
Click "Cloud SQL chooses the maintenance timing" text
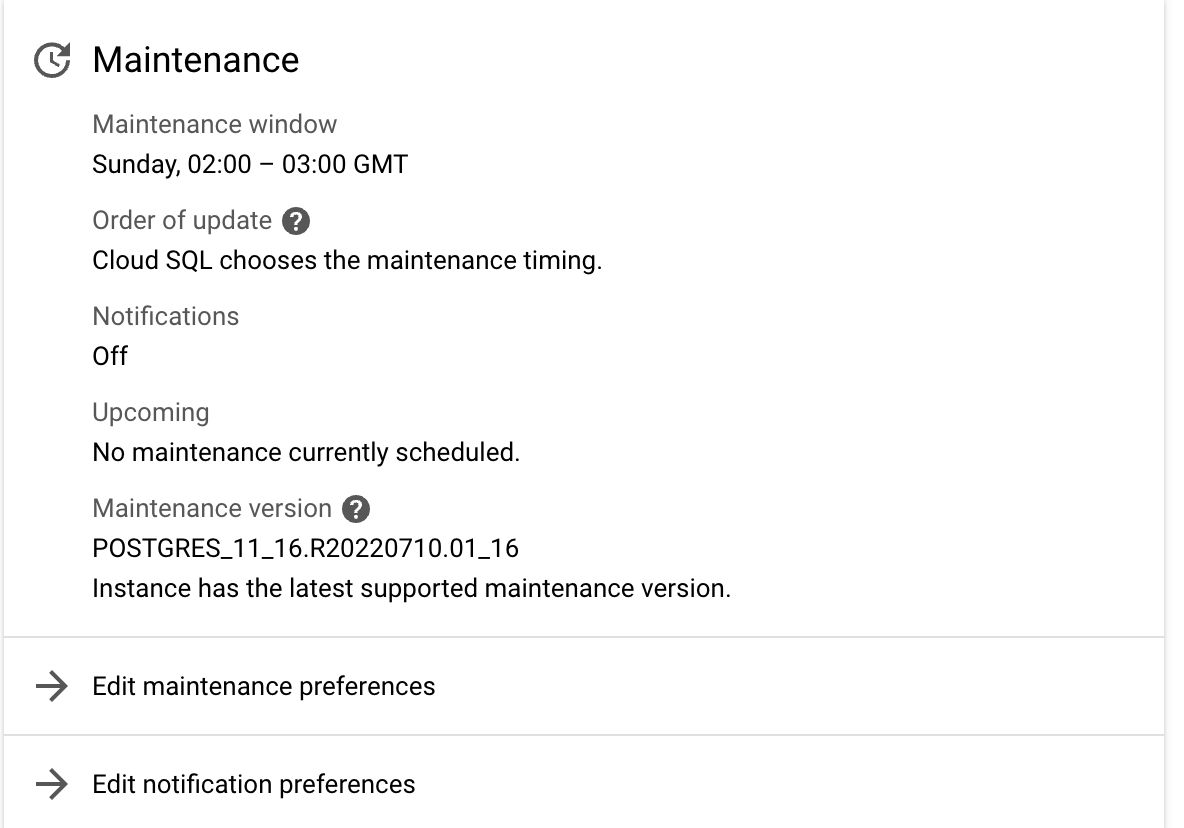tap(347, 260)
